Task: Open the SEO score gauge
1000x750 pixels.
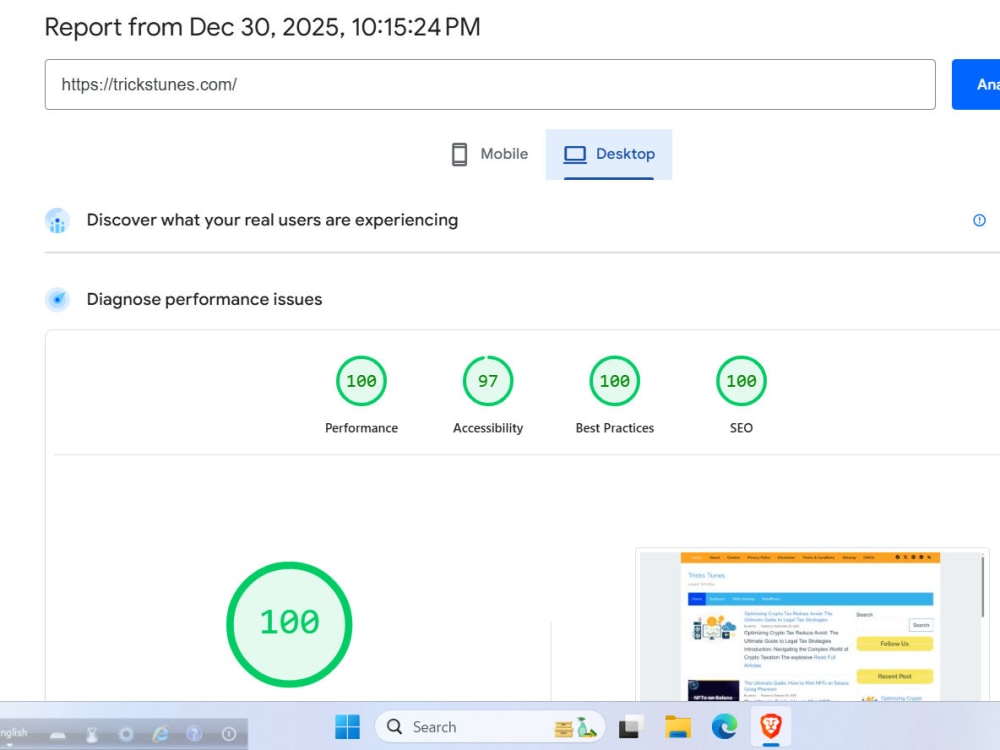Action: coord(741,381)
